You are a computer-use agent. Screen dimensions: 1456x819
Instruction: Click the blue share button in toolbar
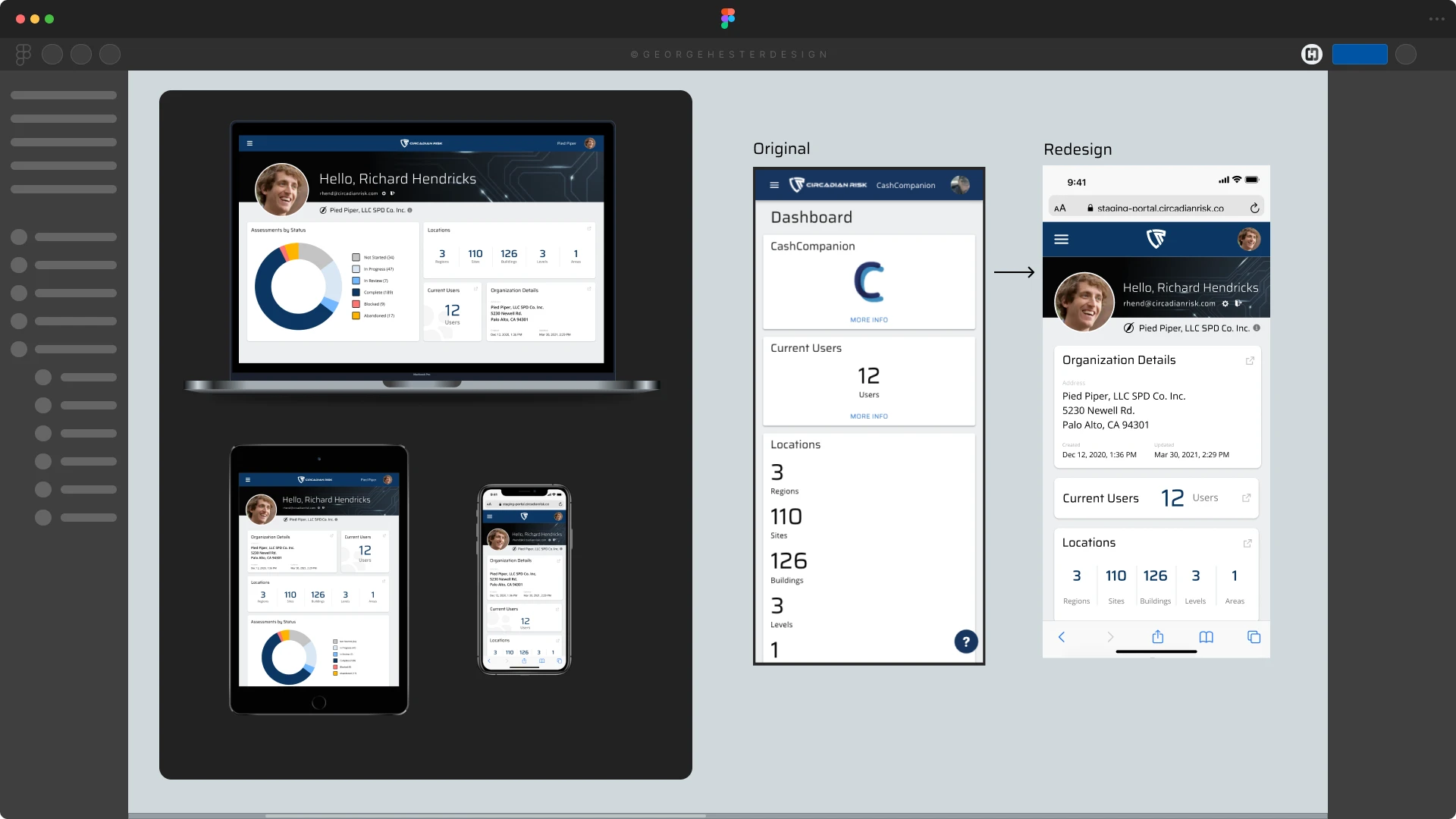coord(1360,54)
